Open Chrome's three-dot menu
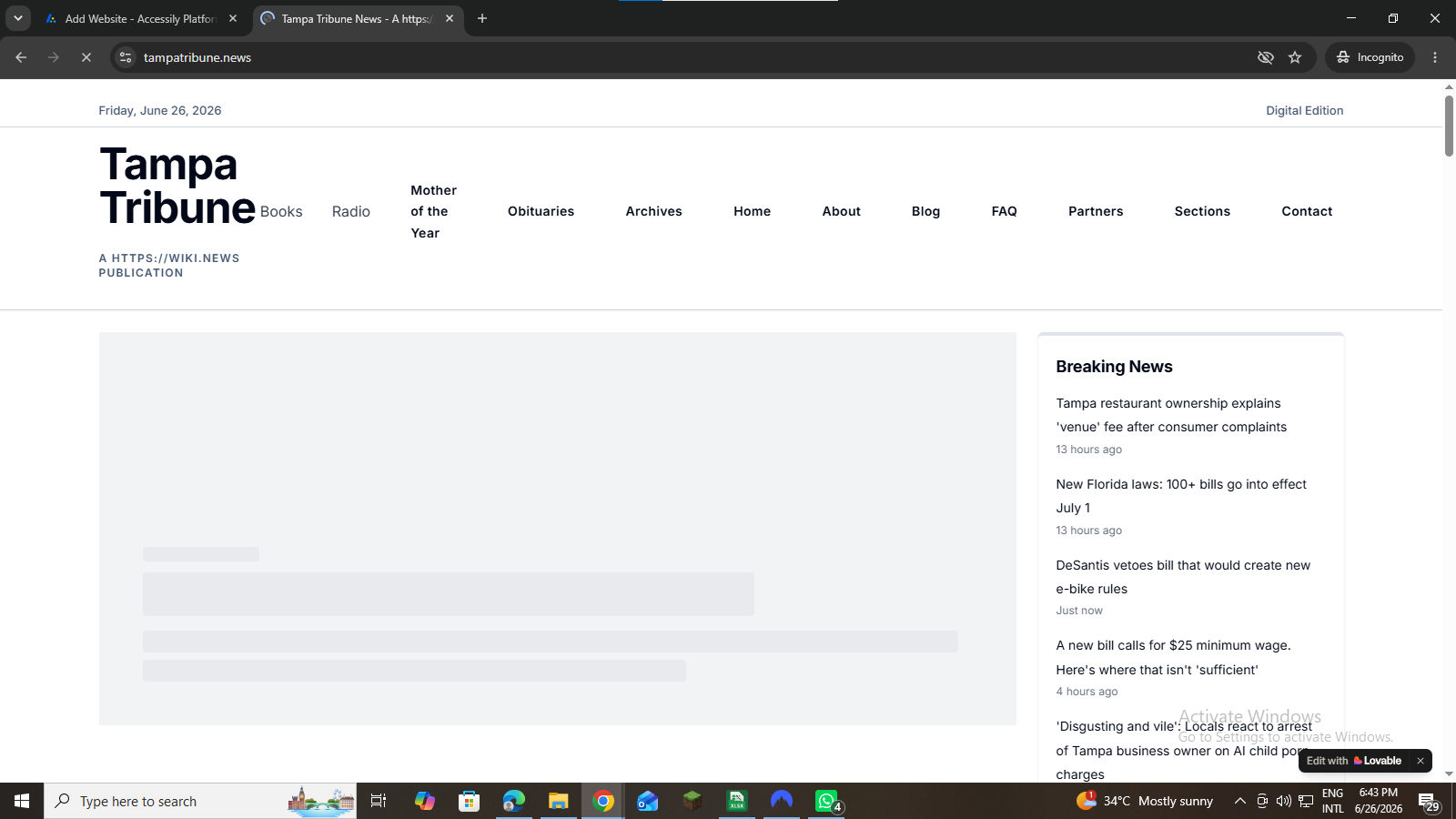 pyautogui.click(x=1435, y=57)
